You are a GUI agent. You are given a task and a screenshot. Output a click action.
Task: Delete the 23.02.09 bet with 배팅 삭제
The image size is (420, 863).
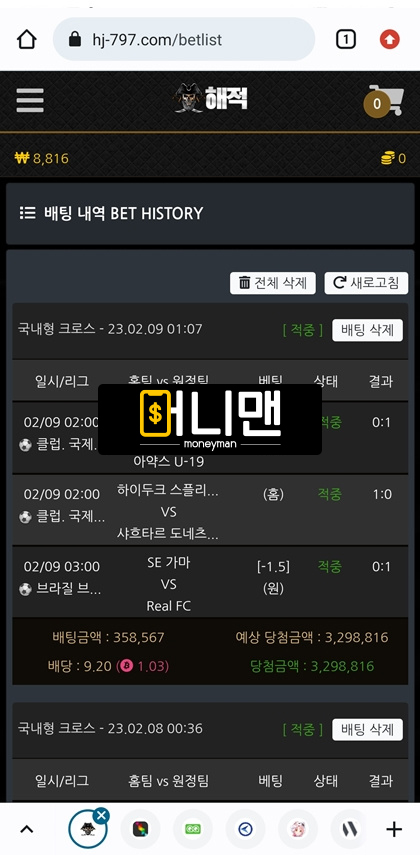click(x=367, y=330)
